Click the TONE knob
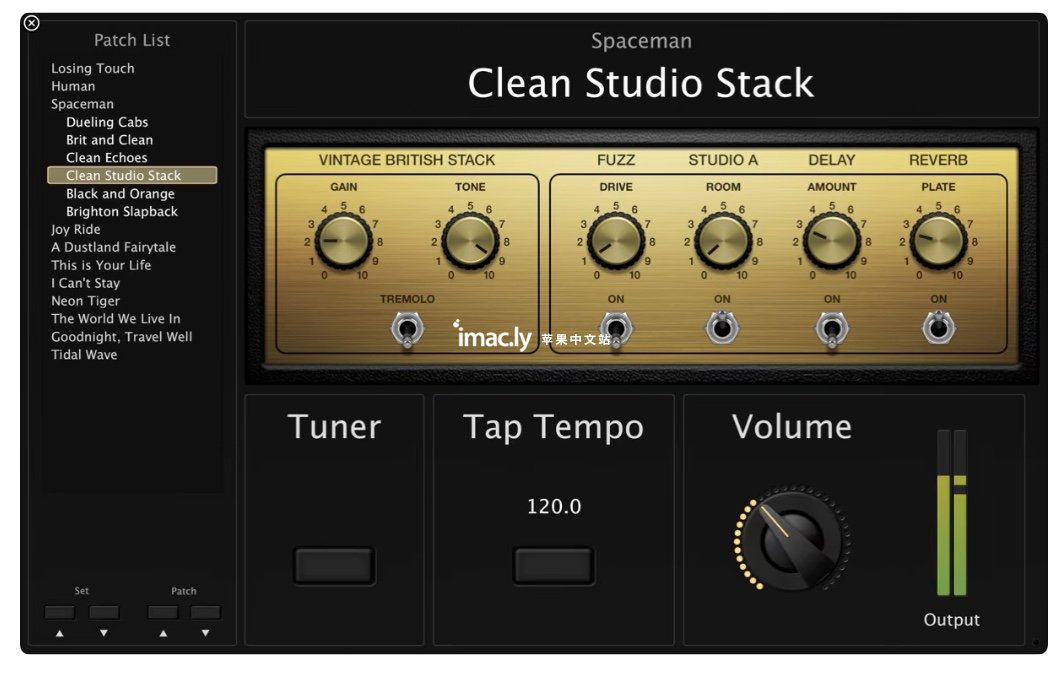This screenshot has height=674, width=1064. click(x=470, y=241)
